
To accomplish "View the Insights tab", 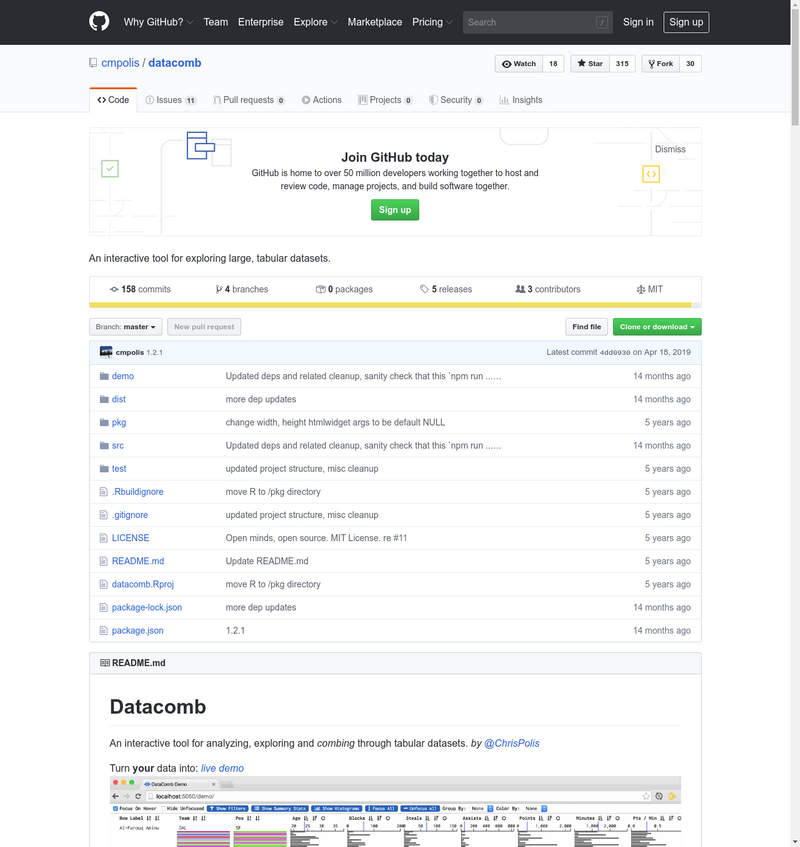I will (x=521, y=100).
